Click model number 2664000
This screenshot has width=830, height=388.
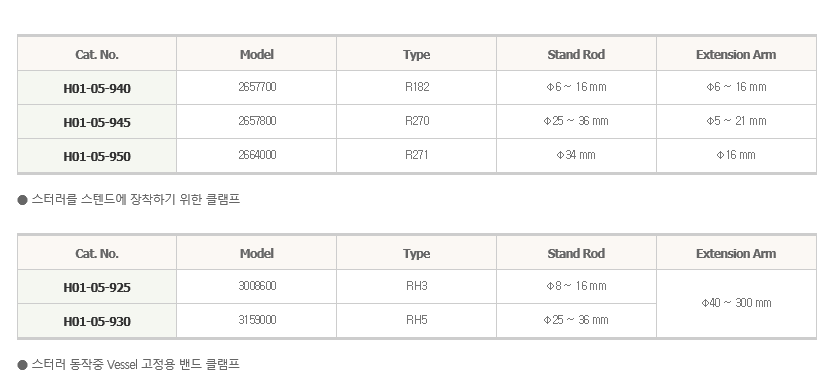tap(257, 155)
